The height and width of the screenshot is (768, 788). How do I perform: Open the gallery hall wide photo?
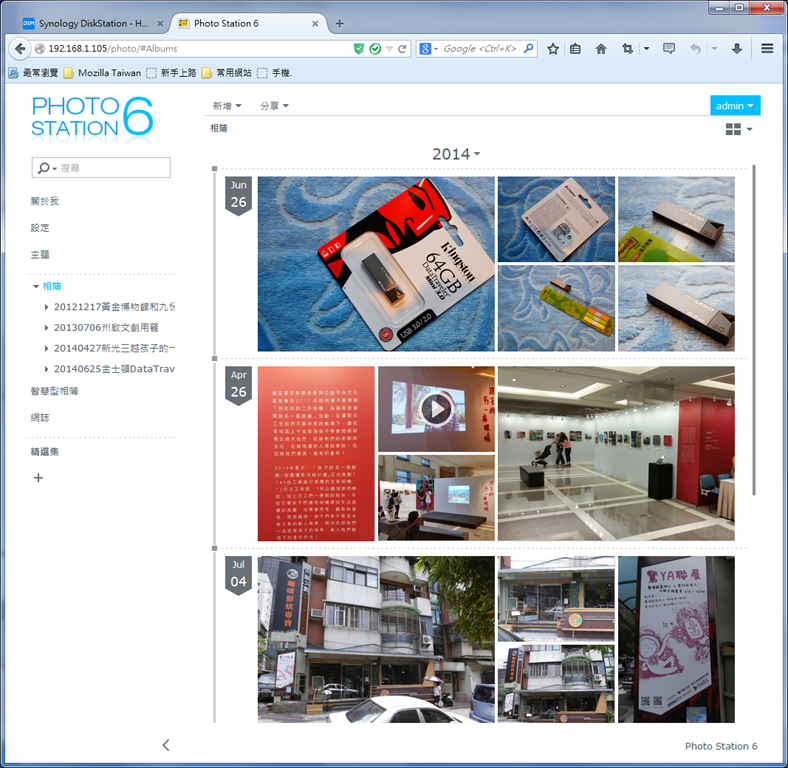tap(616, 453)
